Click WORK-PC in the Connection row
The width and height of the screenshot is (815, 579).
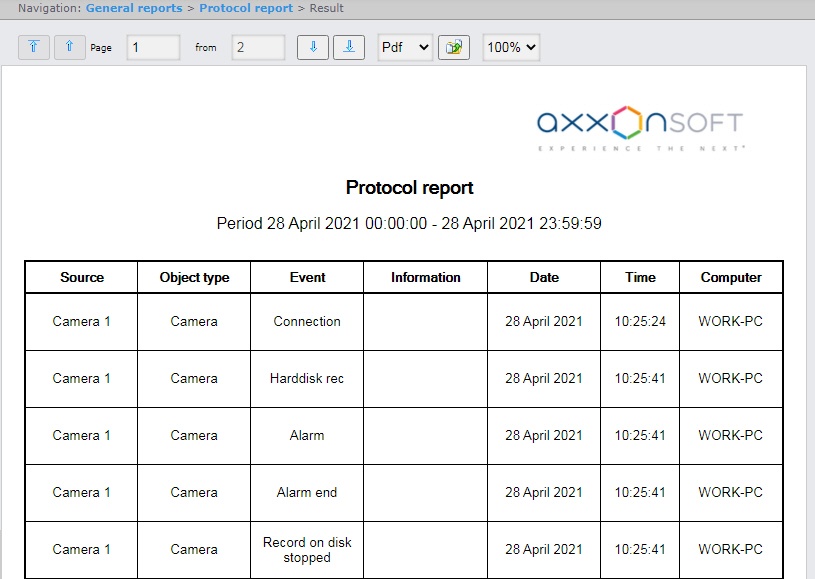(731, 322)
